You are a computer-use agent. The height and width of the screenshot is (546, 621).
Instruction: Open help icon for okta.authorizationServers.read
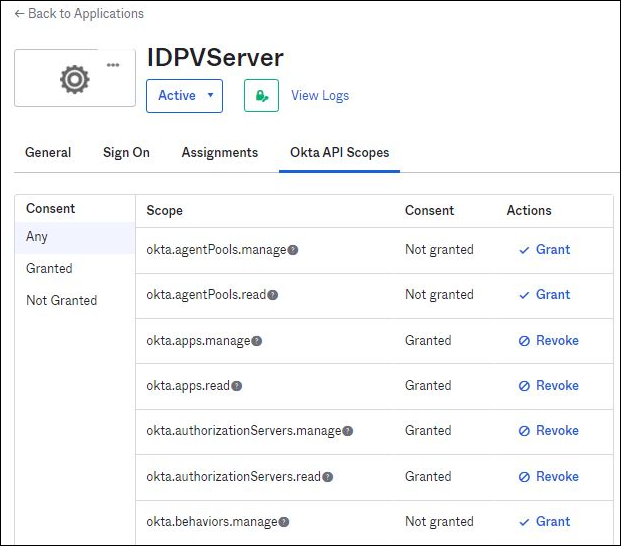coord(328,477)
